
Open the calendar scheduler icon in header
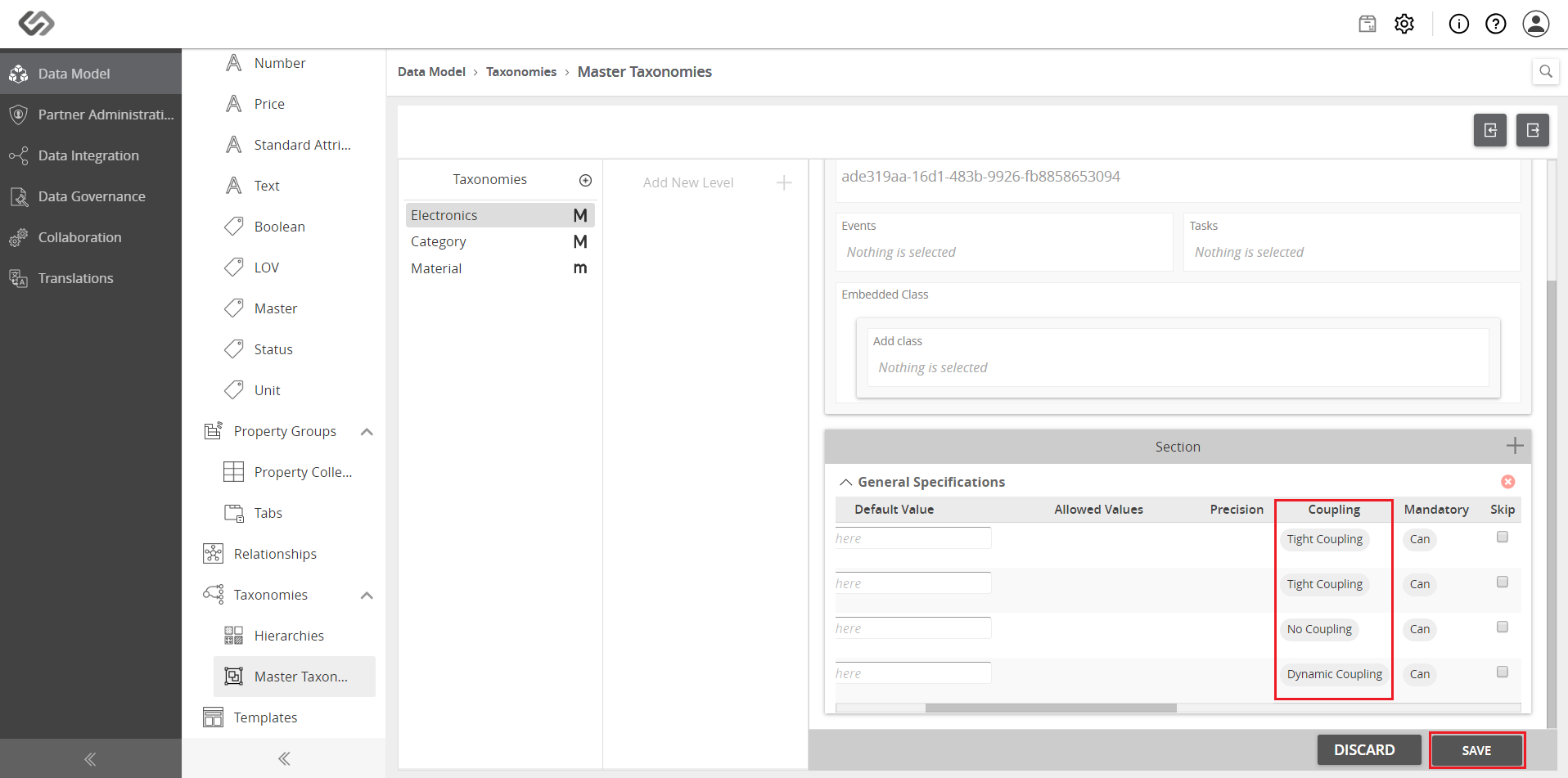click(x=1367, y=24)
